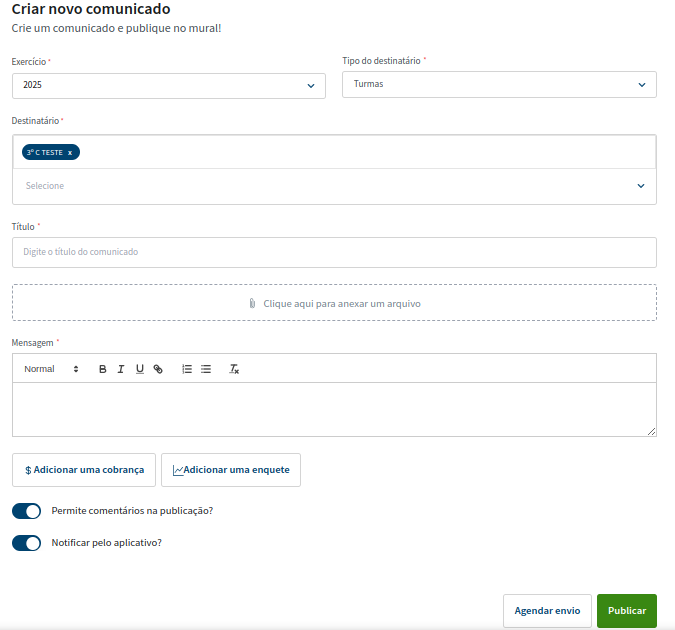Open the Selecione destinatário dropdown
This screenshot has height=630, width=675.
point(334,186)
